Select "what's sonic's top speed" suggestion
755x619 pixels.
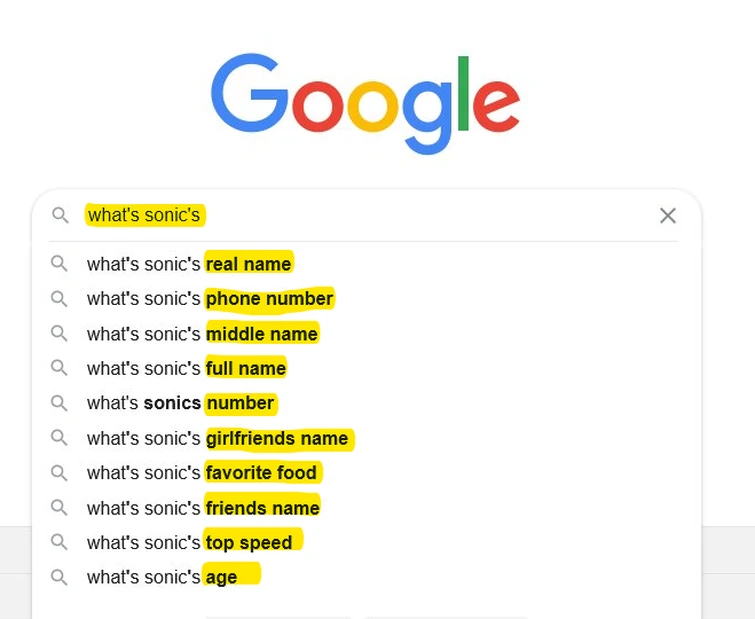(189, 543)
